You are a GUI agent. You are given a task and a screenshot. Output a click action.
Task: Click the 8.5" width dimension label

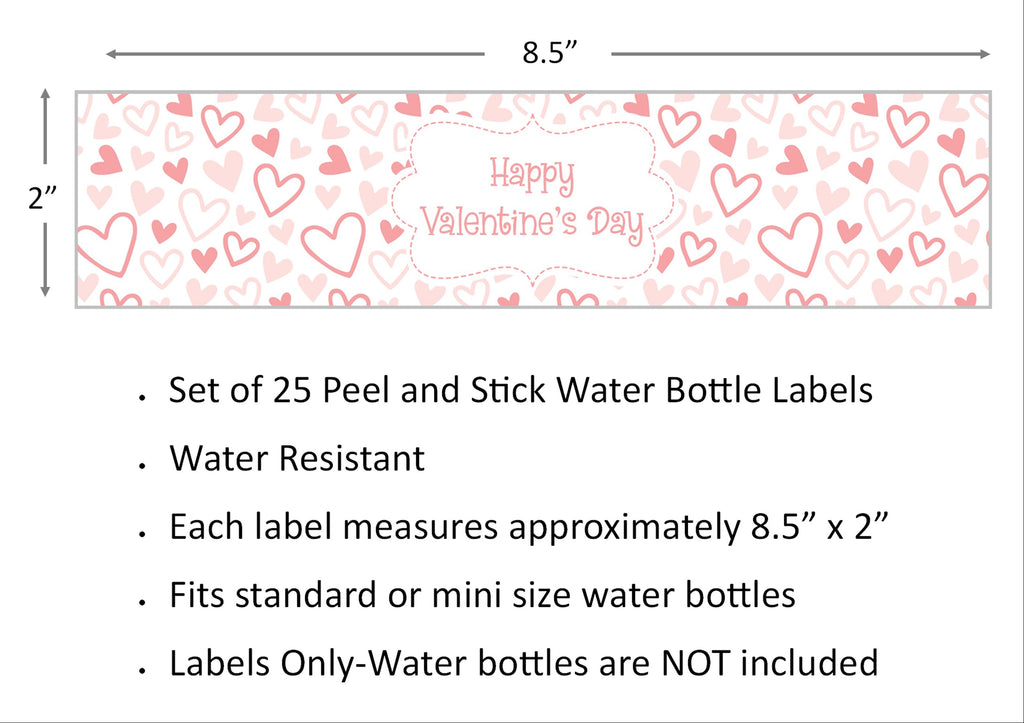pyautogui.click(x=550, y=53)
